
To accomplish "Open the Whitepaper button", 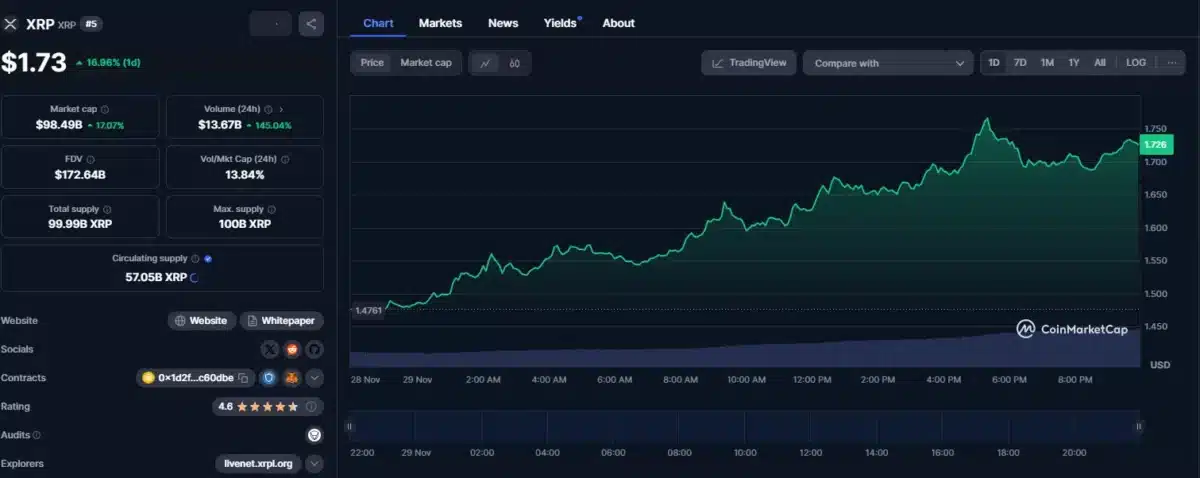I will [281, 321].
